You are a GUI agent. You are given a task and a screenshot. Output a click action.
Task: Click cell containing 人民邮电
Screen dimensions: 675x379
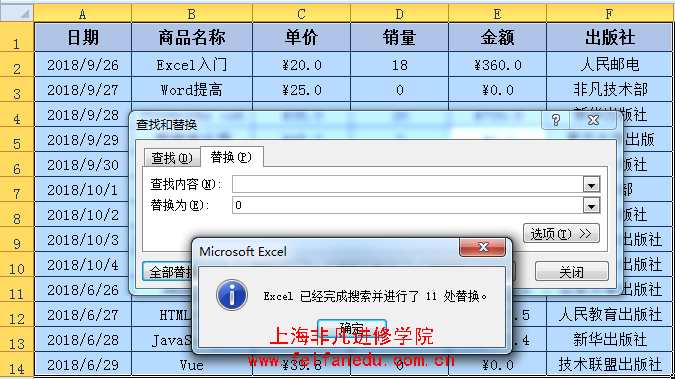[x=609, y=65]
